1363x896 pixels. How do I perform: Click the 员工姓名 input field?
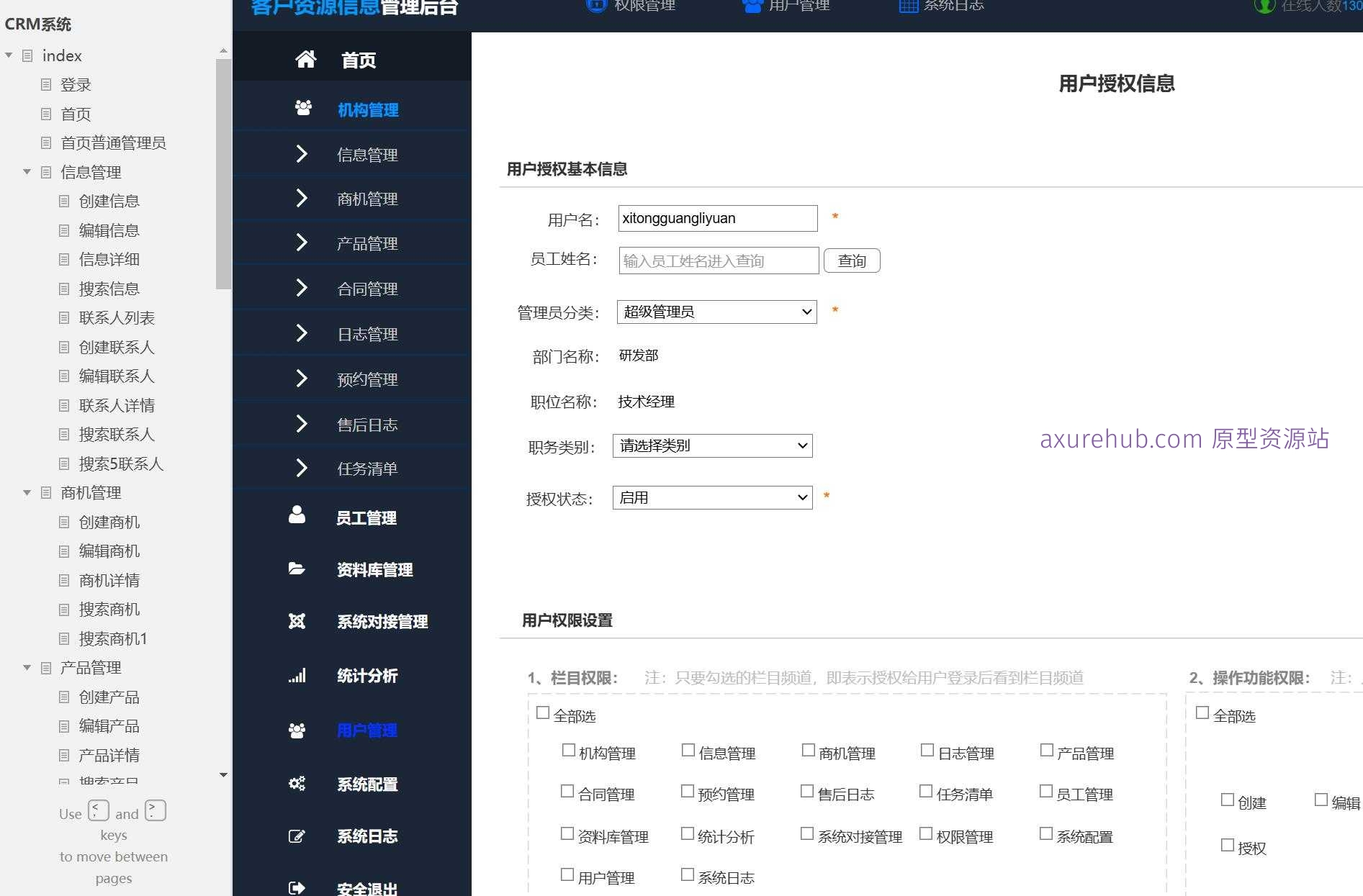coord(717,261)
